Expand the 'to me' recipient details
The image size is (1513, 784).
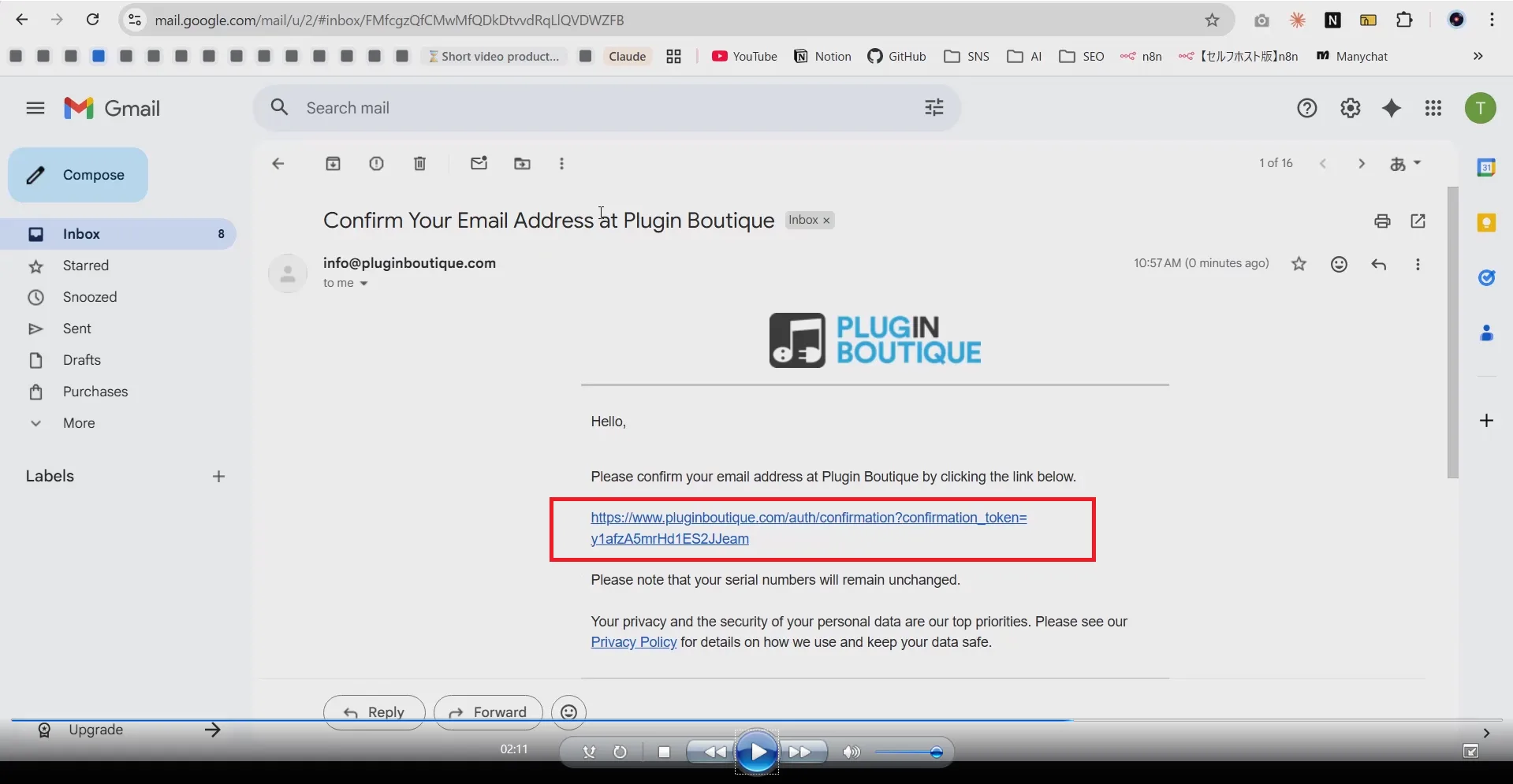(x=363, y=284)
